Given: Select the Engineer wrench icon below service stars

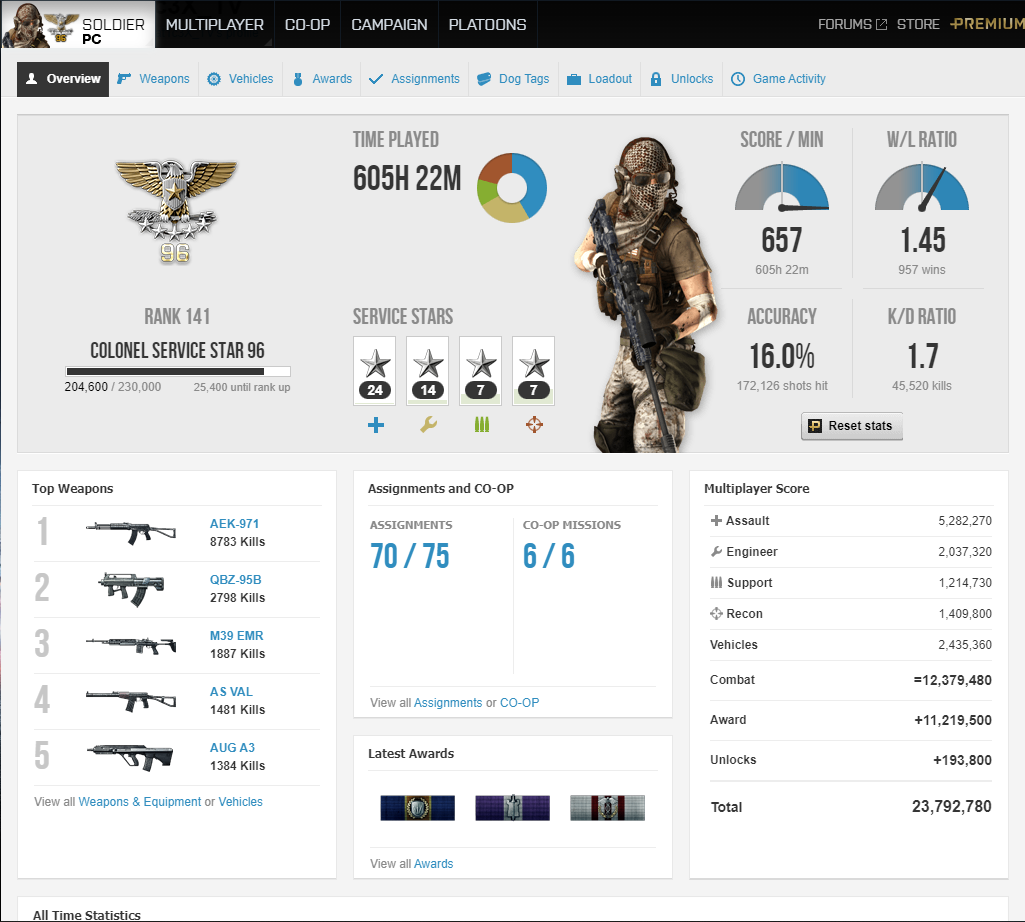Looking at the screenshot, I should tap(428, 424).
